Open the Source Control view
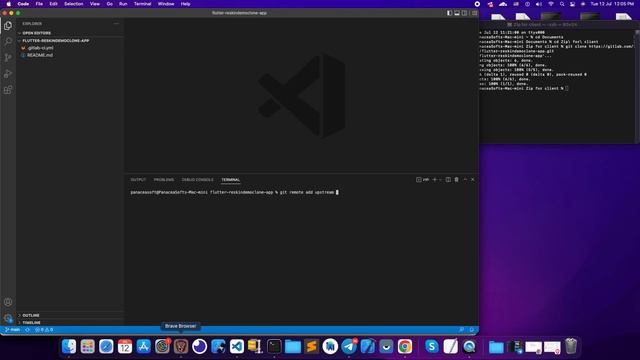The width and height of the screenshot is (640, 360). coord(8,58)
